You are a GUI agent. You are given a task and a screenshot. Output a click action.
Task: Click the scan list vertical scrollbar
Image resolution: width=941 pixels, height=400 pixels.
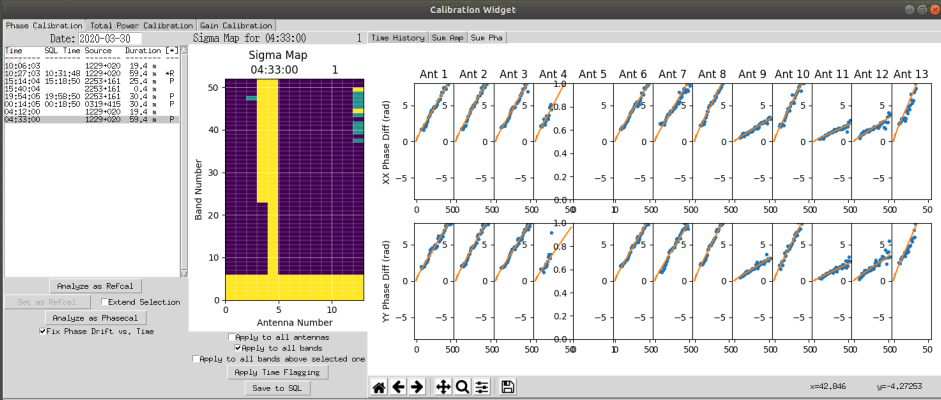point(184,161)
